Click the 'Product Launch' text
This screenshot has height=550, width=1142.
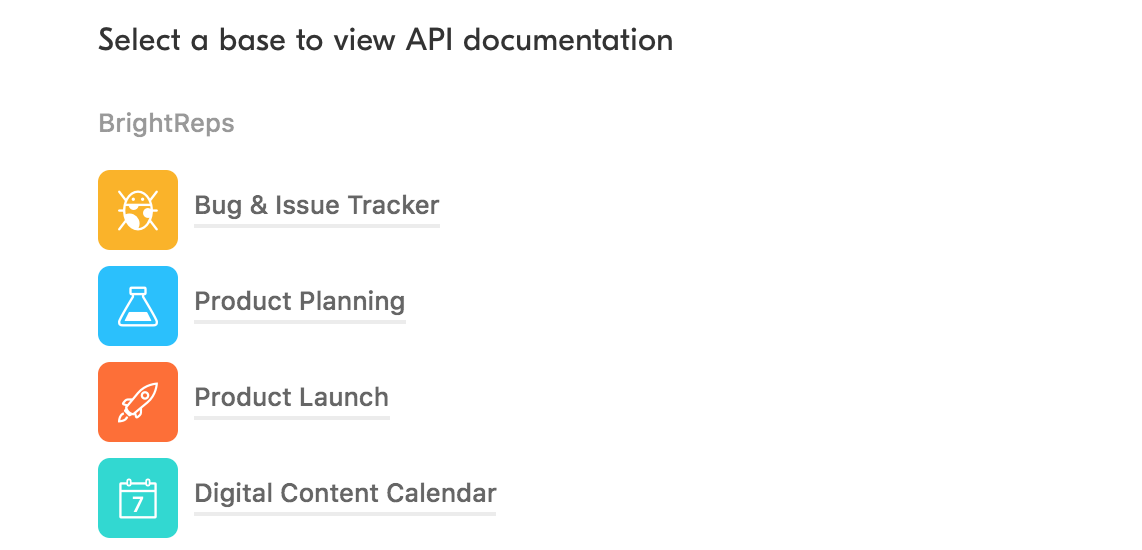pos(291,398)
